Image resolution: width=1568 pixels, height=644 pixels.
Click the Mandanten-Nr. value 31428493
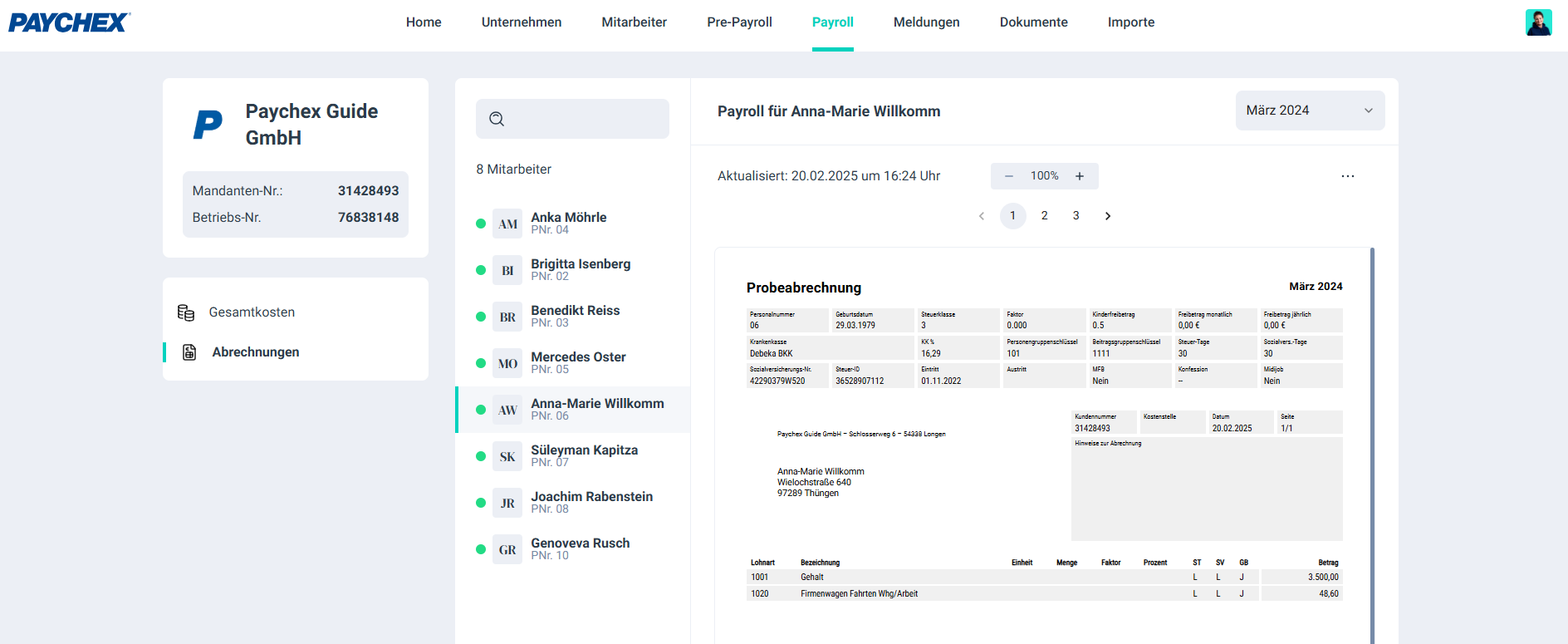point(368,191)
